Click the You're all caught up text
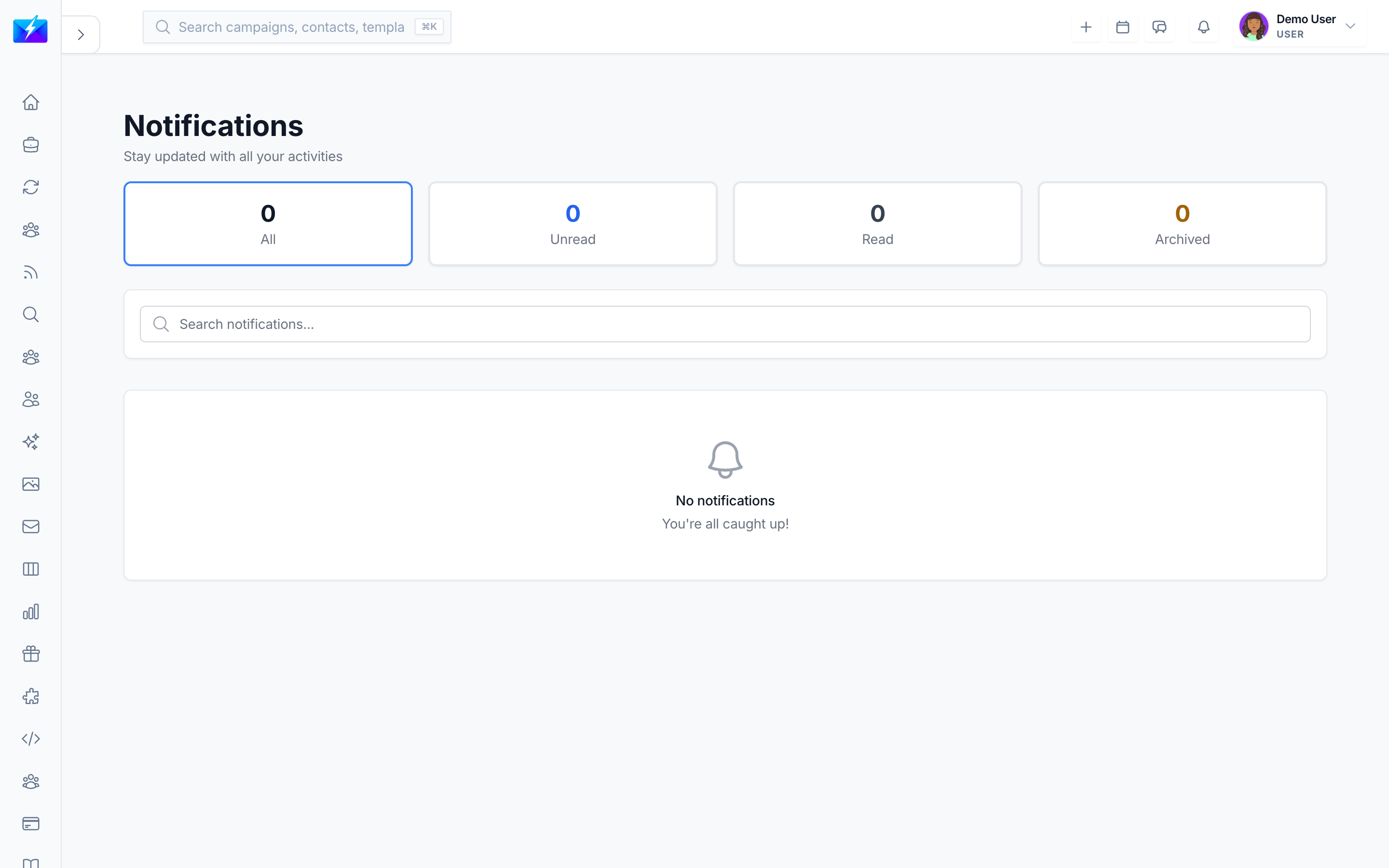 (x=725, y=524)
